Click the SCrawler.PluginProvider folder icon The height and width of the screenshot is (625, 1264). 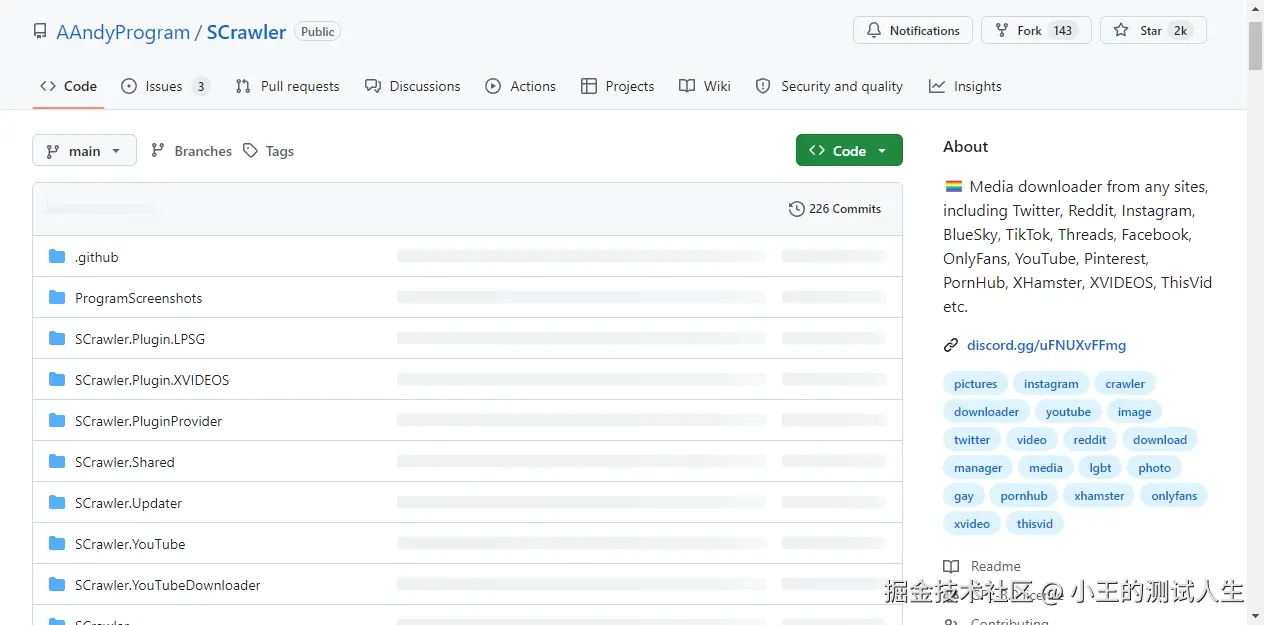pyautogui.click(x=57, y=421)
